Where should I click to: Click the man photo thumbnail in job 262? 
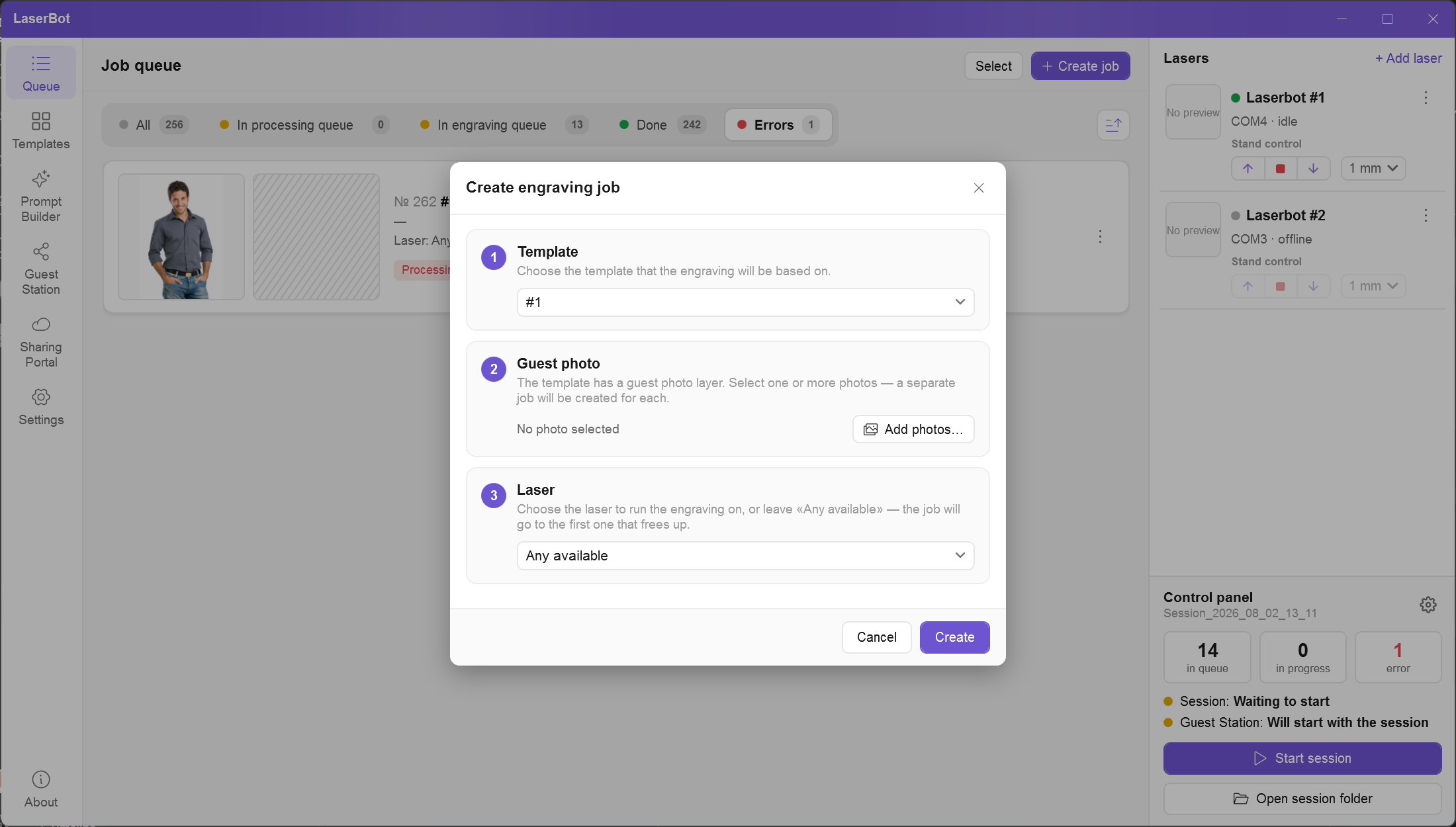(181, 237)
